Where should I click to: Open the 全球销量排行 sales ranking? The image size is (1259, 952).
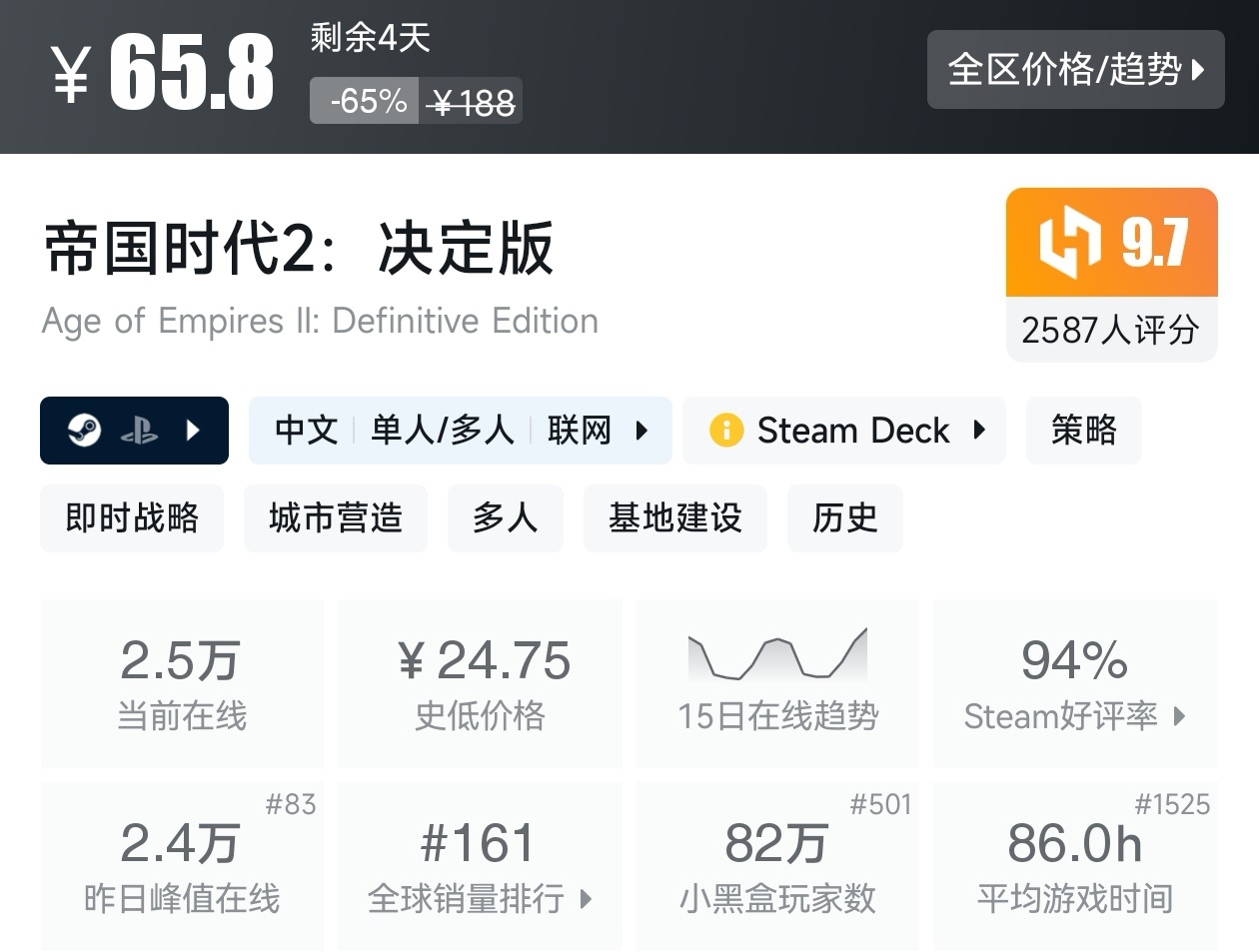pos(480,898)
